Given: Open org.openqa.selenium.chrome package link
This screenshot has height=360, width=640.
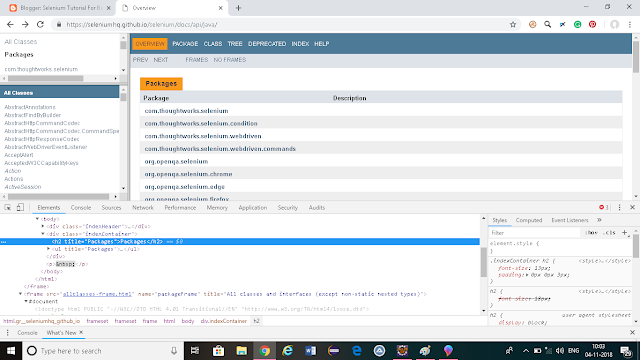Looking at the screenshot, I should (x=188, y=174).
